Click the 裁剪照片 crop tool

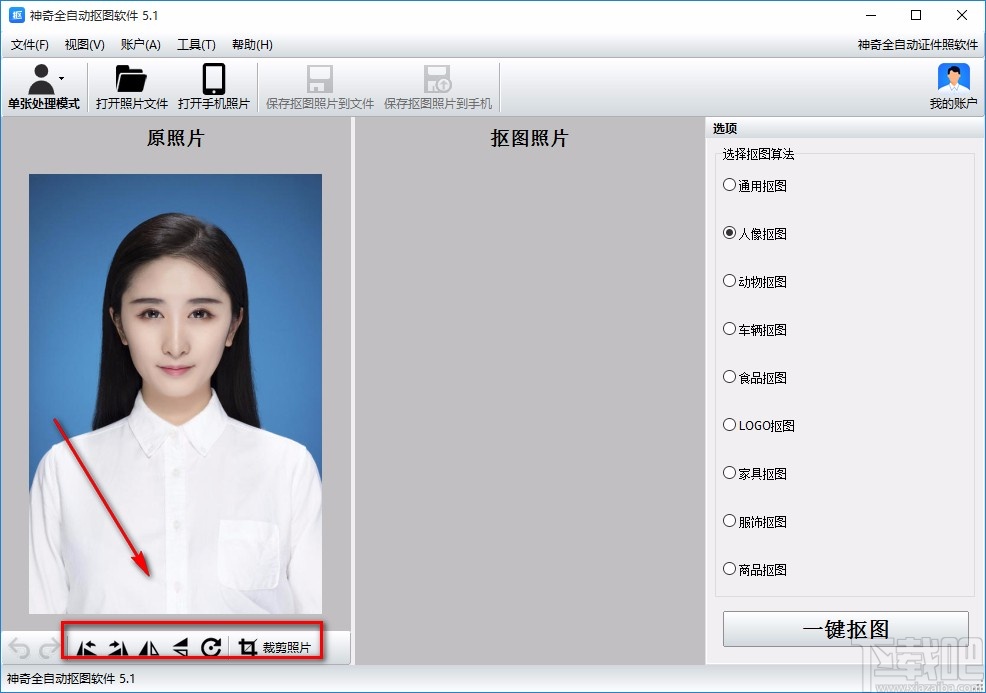click(275, 647)
